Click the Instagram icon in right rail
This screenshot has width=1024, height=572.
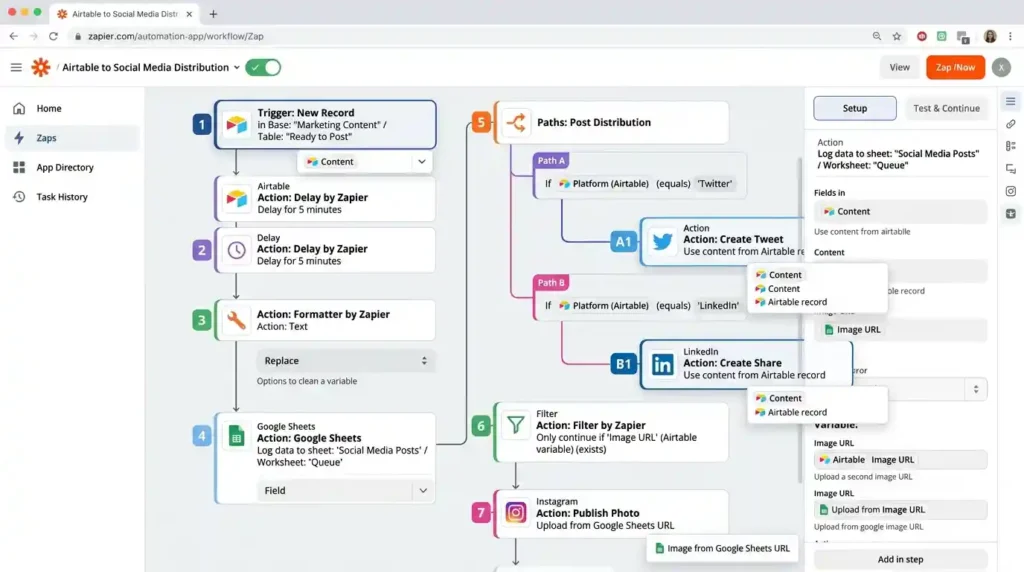1010,191
